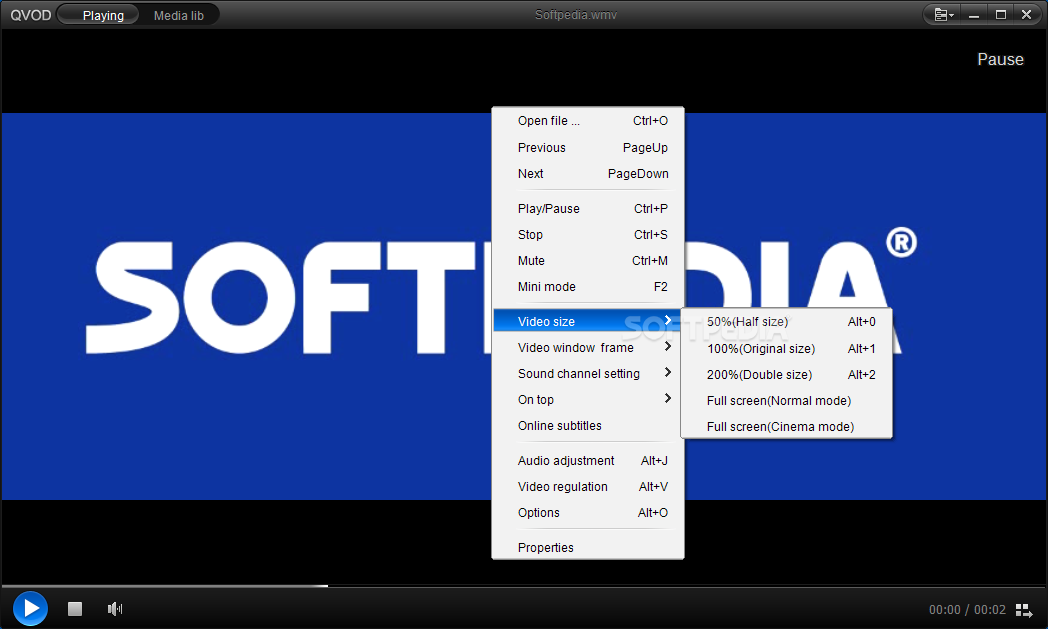Expand the Video window frame submenu

588,348
